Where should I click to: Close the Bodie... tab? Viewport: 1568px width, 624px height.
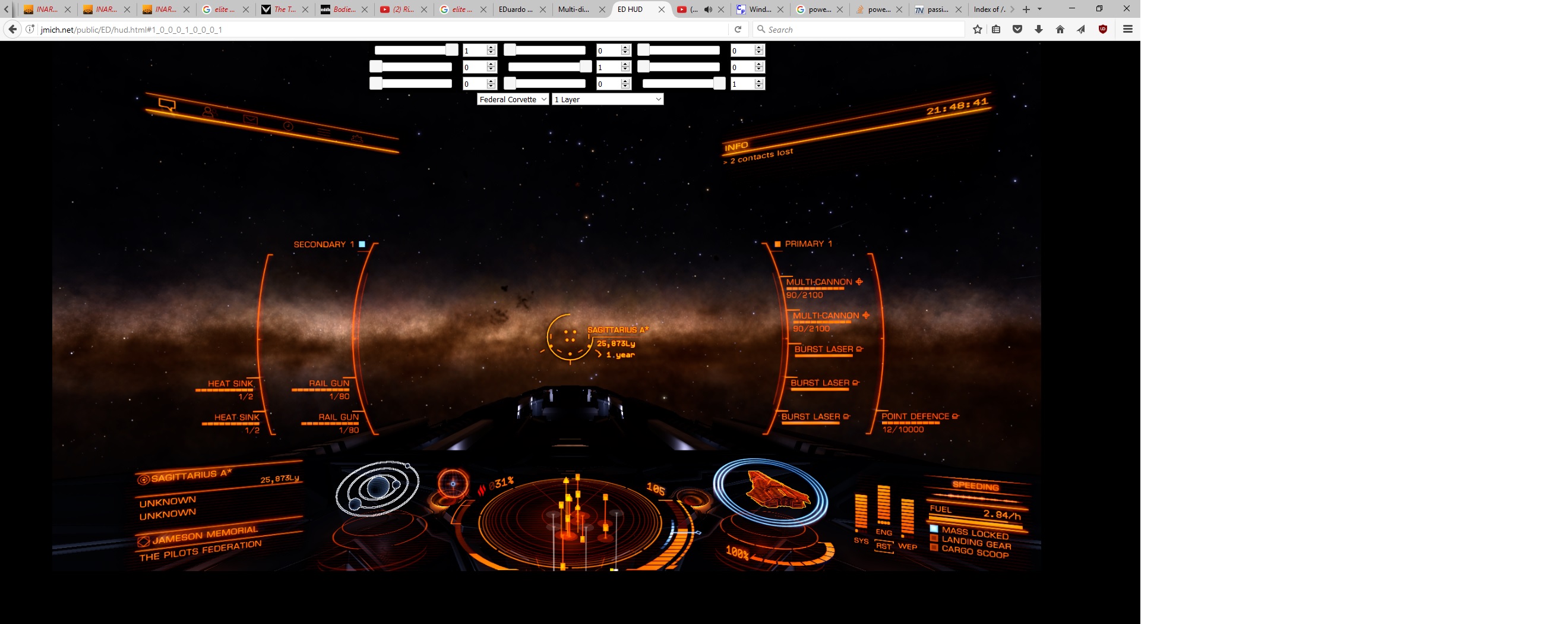click(x=365, y=9)
